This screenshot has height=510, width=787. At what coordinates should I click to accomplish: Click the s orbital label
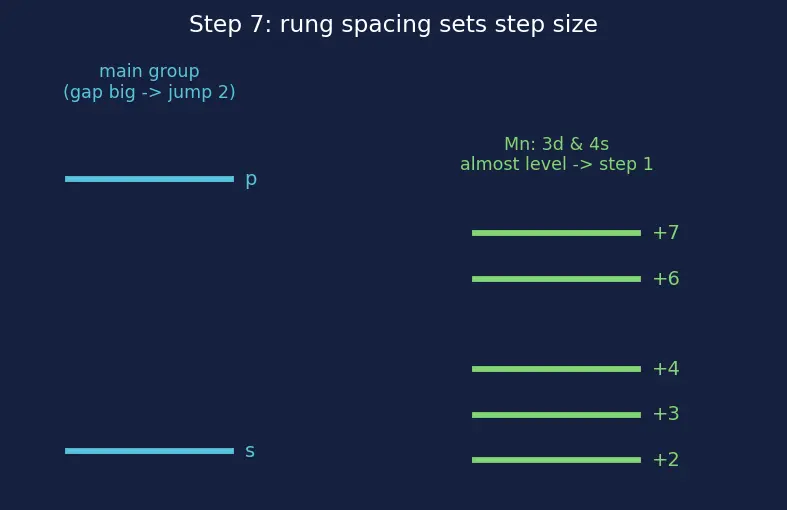[x=249, y=451]
